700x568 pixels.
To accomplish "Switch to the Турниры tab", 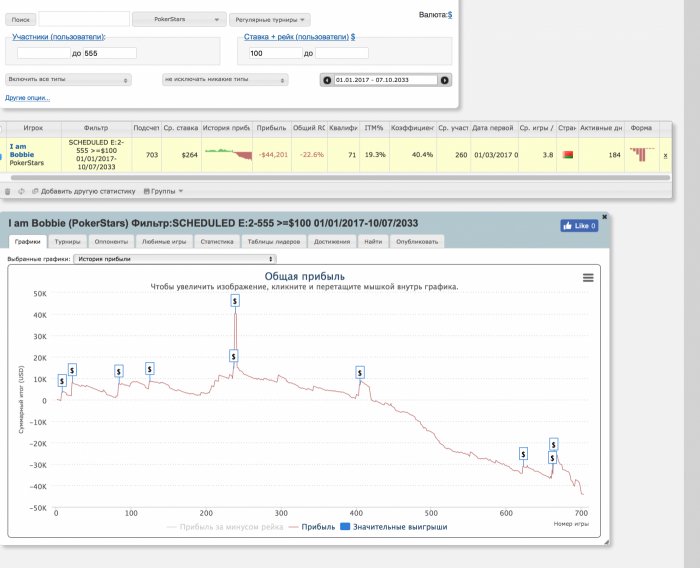I will [x=67, y=242].
